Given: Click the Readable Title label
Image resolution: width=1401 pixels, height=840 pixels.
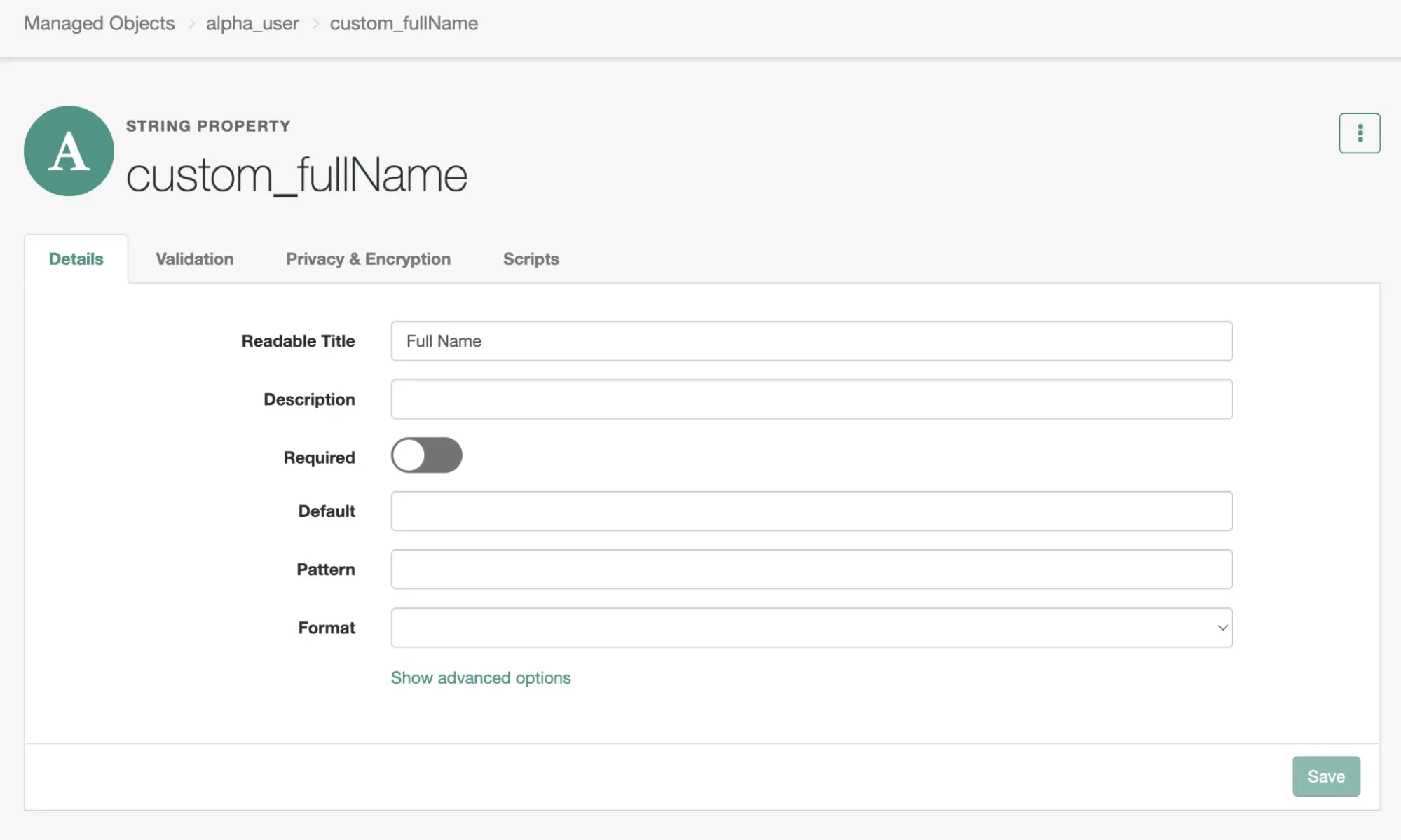Looking at the screenshot, I should [x=299, y=341].
